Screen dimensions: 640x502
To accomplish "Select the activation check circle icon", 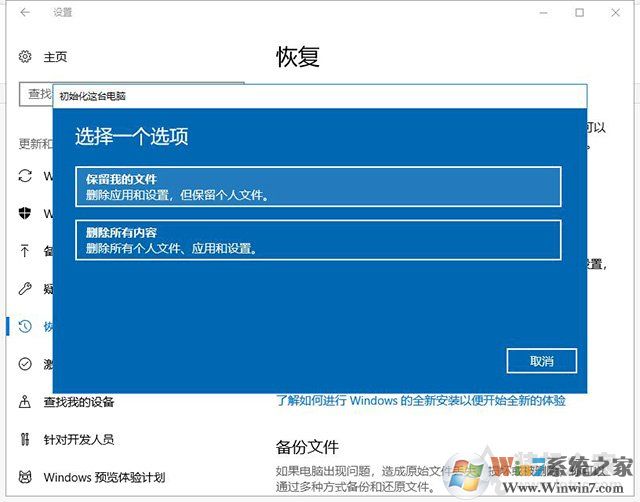I will (25, 364).
